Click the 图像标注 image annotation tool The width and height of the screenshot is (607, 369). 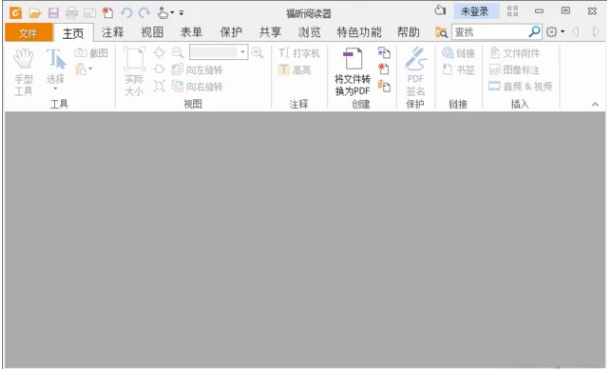pyautogui.click(x=514, y=70)
